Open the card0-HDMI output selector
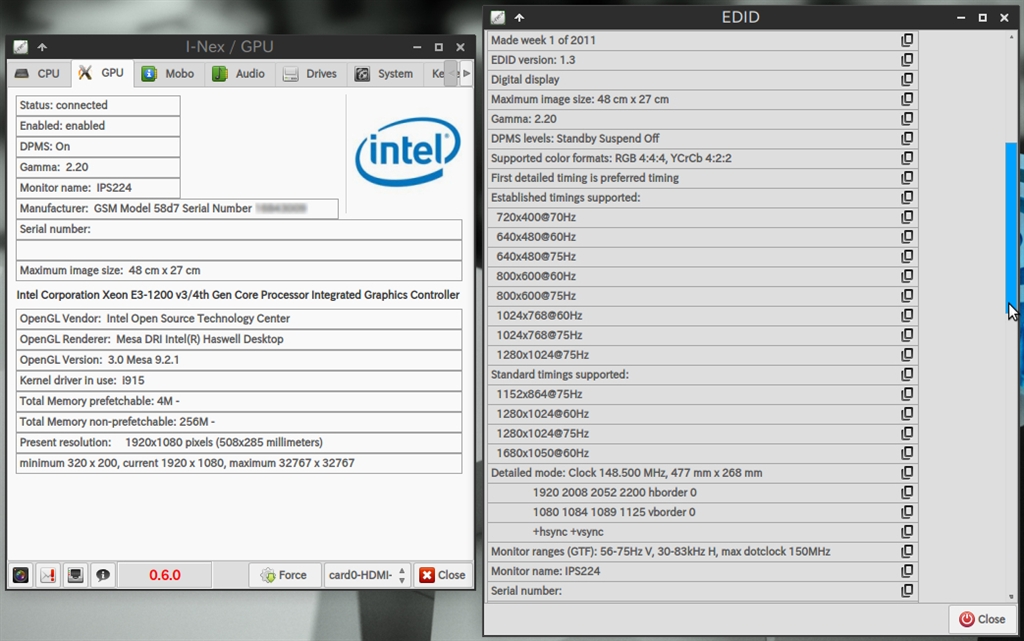 [x=367, y=575]
